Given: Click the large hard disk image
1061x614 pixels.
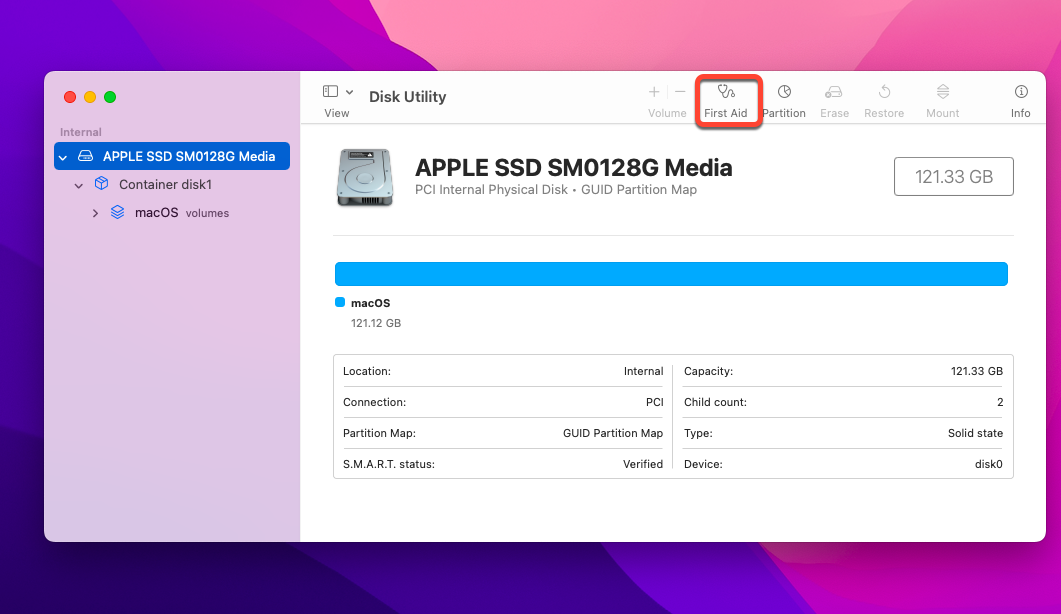Looking at the screenshot, I should [x=365, y=177].
